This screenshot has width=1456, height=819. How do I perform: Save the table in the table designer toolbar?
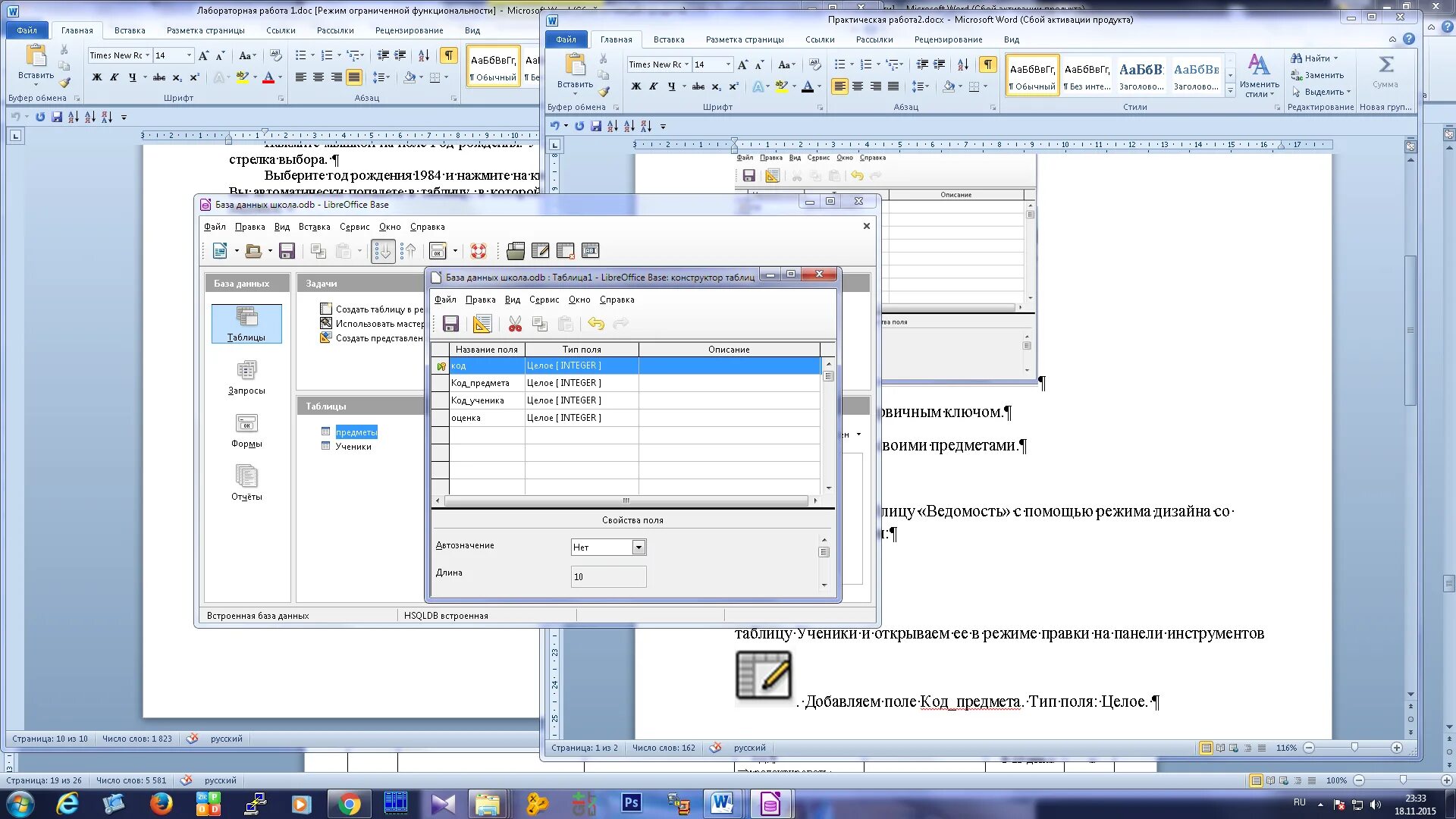click(450, 325)
